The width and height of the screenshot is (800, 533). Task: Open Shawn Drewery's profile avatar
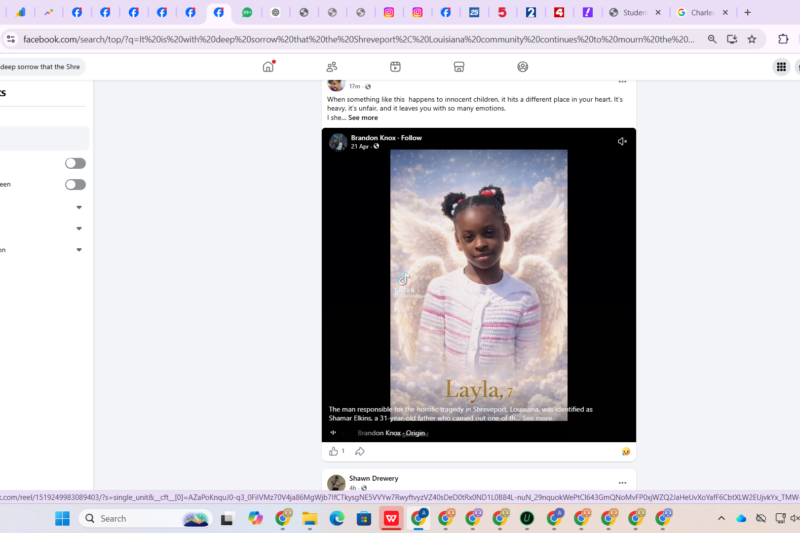336,483
